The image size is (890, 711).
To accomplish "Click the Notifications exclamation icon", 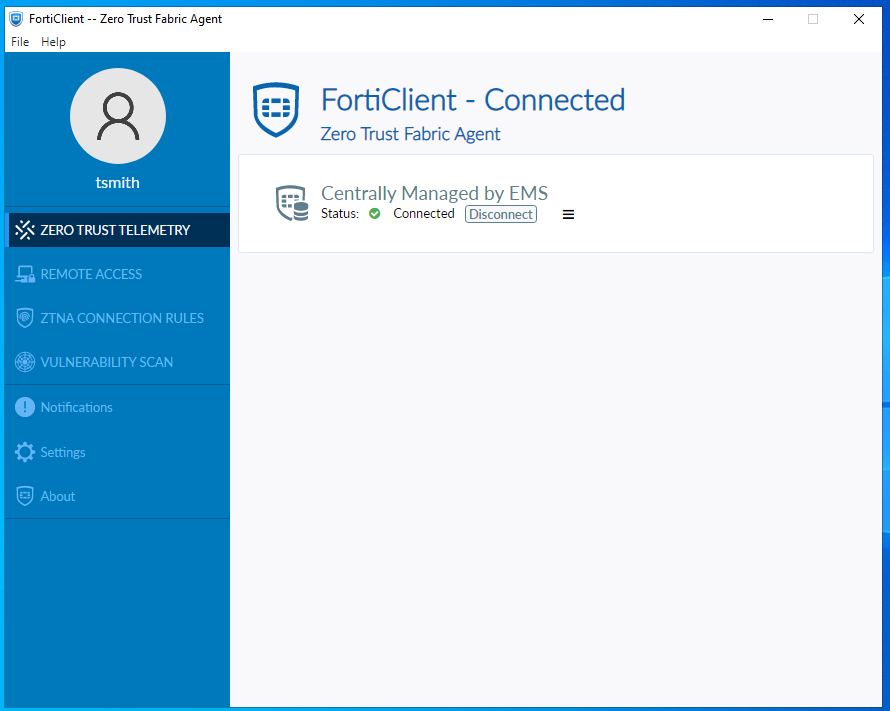I will point(25,407).
